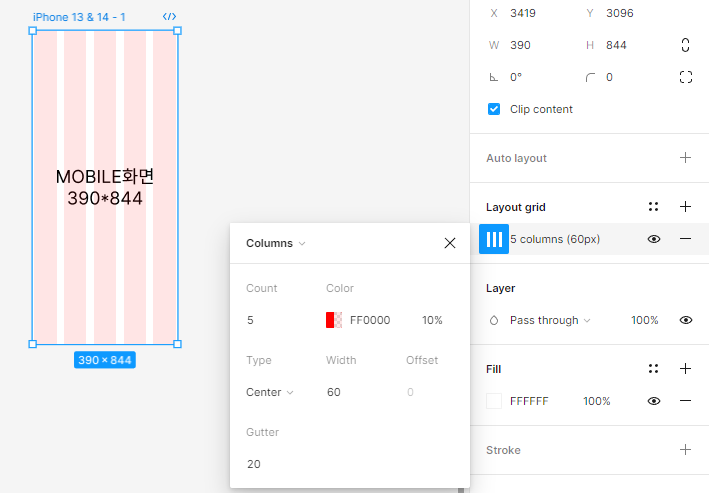Edit the rotation field 0°
The image size is (709, 493).
(x=516, y=77)
